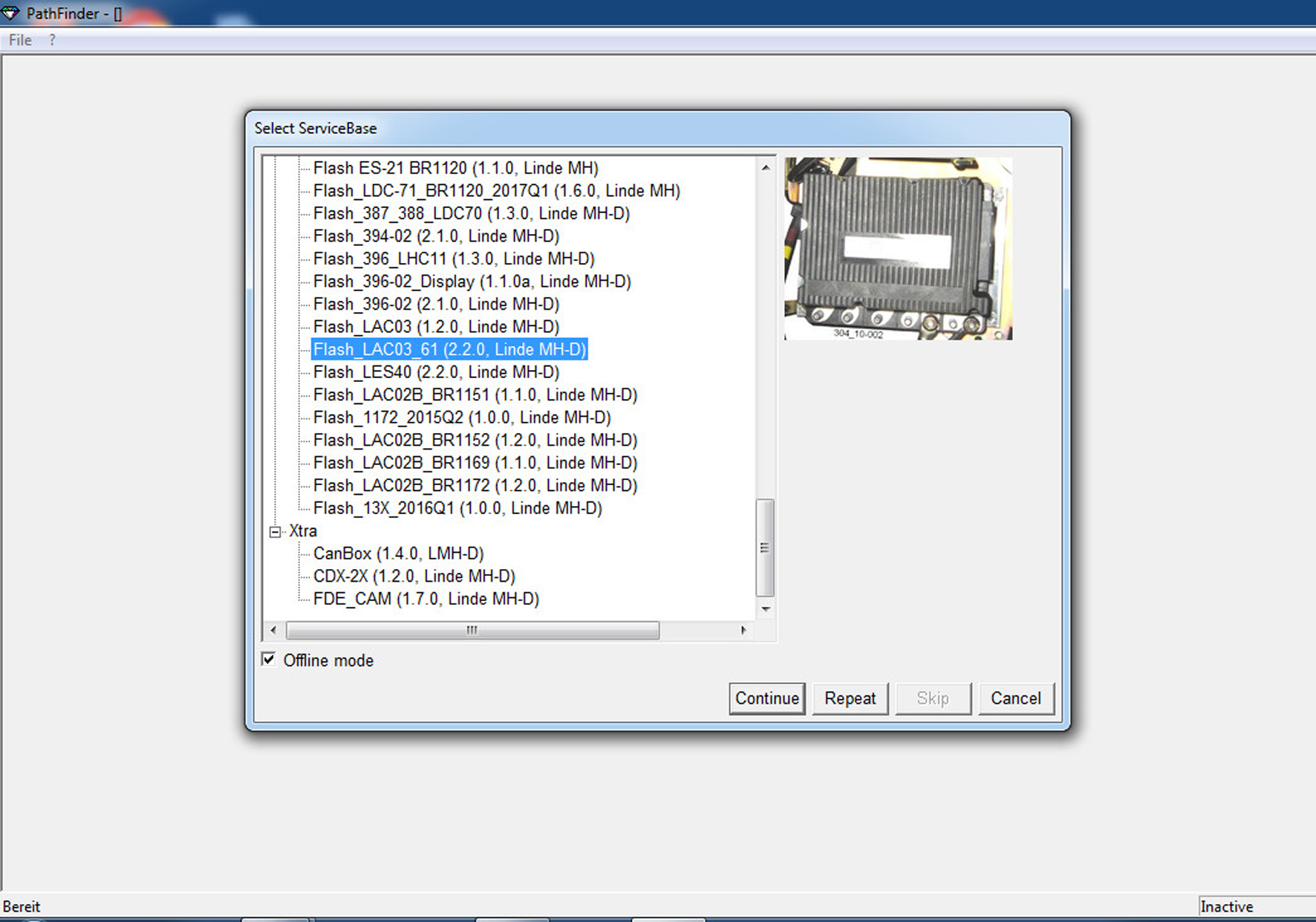Cancel the Select ServiceBase dialog
The height and width of the screenshot is (922, 1316).
pyautogui.click(x=1015, y=698)
